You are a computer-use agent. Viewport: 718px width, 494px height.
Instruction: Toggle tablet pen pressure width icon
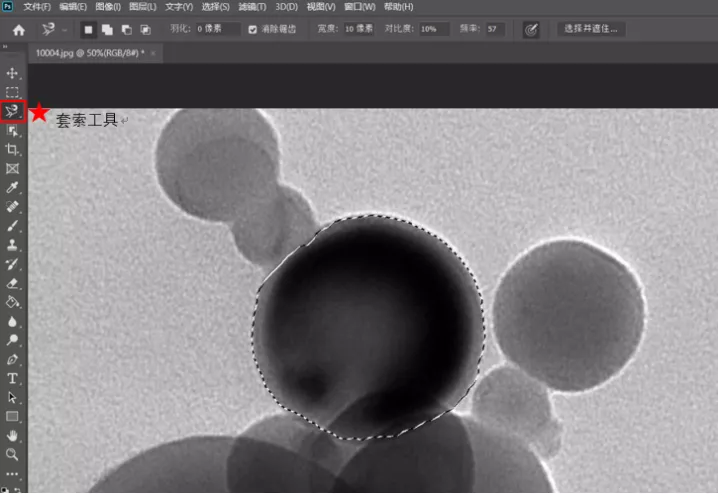pos(531,30)
